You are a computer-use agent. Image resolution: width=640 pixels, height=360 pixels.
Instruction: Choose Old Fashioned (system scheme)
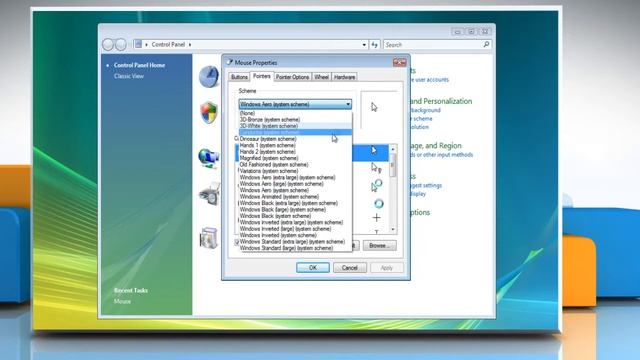click(295, 164)
